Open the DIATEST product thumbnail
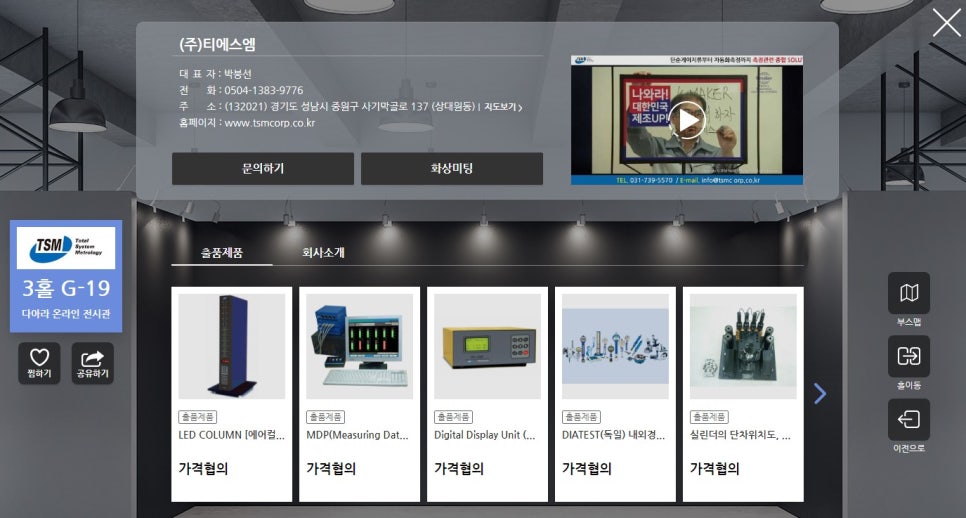The image size is (966, 518). 615,346
